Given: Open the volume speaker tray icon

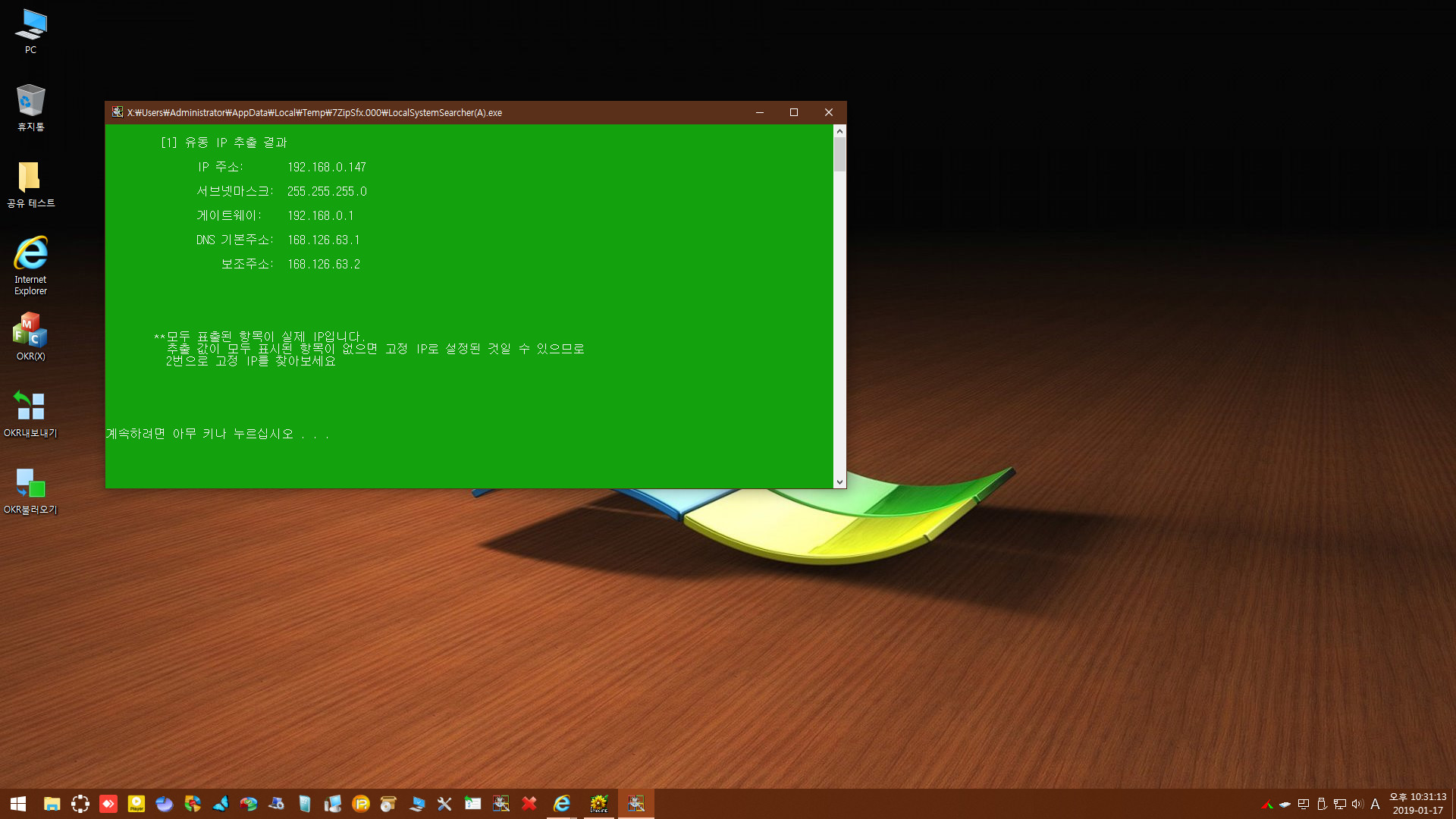Looking at the screenshot, I should (x=1357, y=805).
